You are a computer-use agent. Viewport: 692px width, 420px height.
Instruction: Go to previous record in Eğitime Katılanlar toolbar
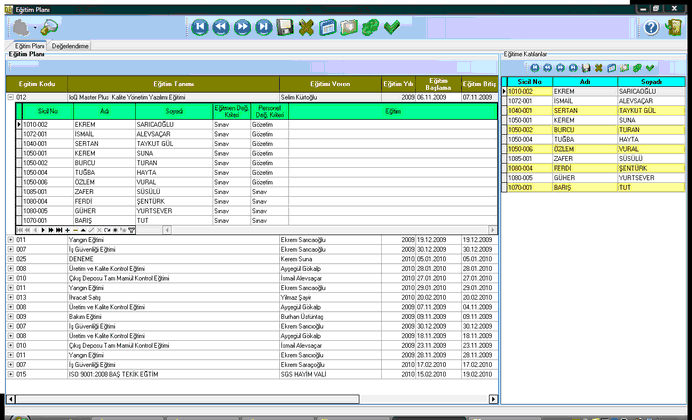click(548, 68)
